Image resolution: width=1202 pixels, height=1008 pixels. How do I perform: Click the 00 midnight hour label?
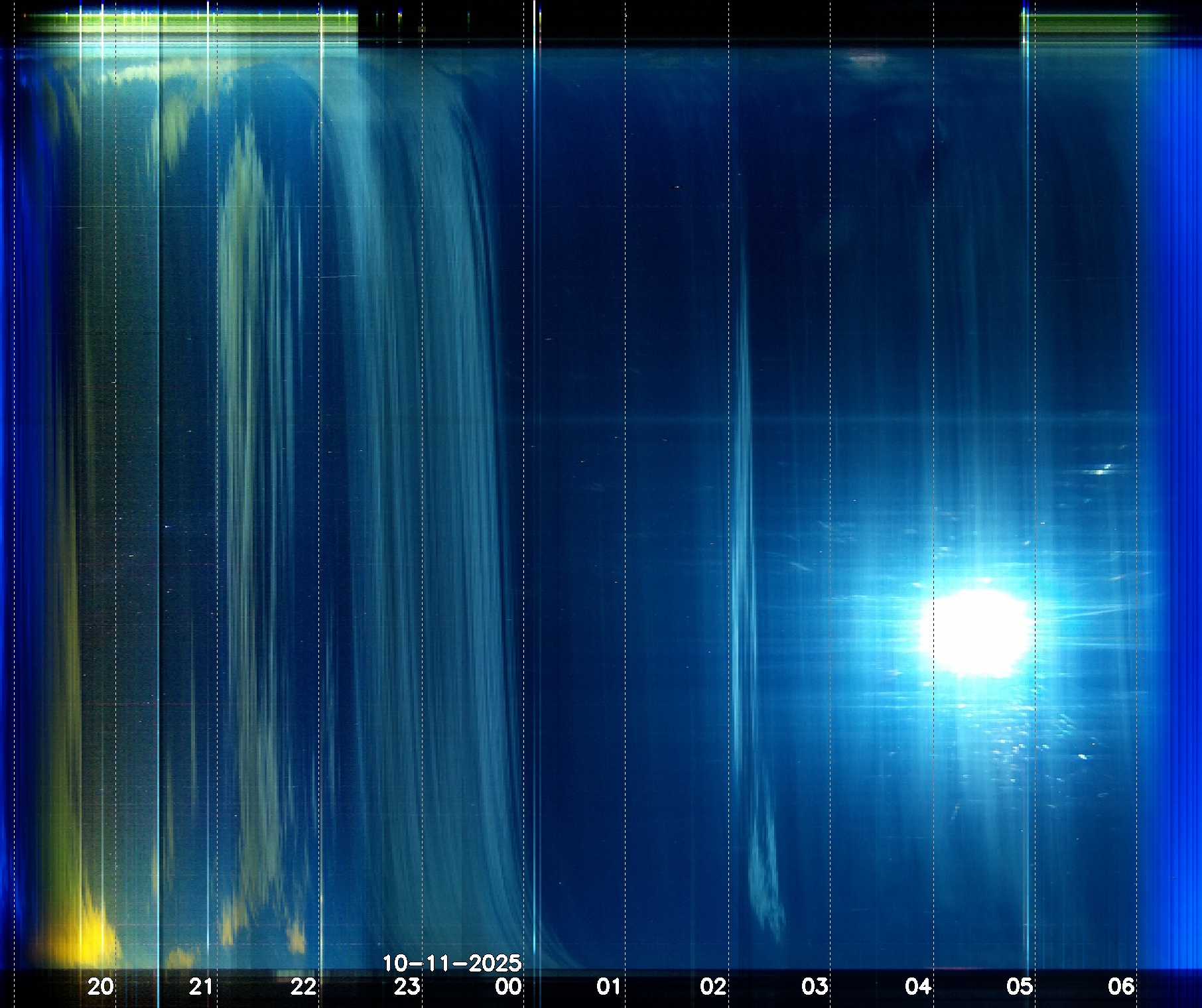tap(509, 987)
